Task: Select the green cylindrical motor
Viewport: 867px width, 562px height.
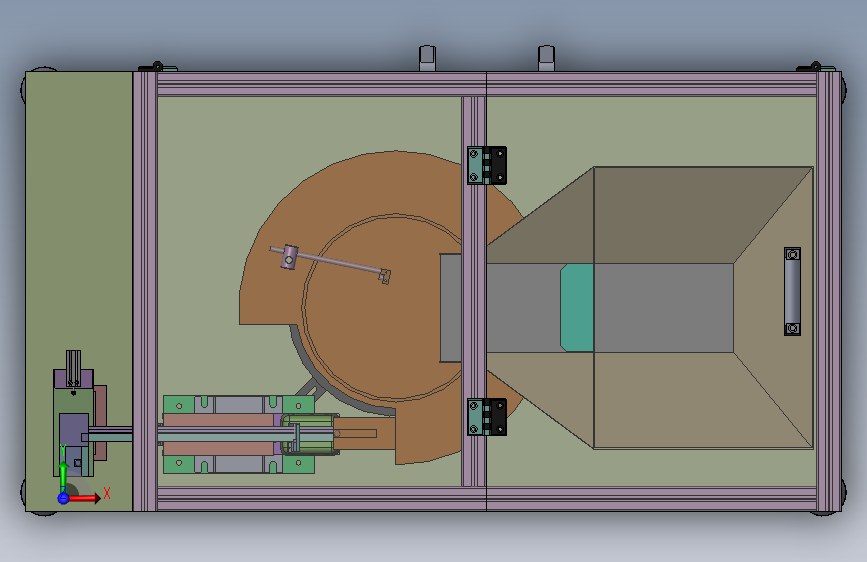Action: [310, 434]
